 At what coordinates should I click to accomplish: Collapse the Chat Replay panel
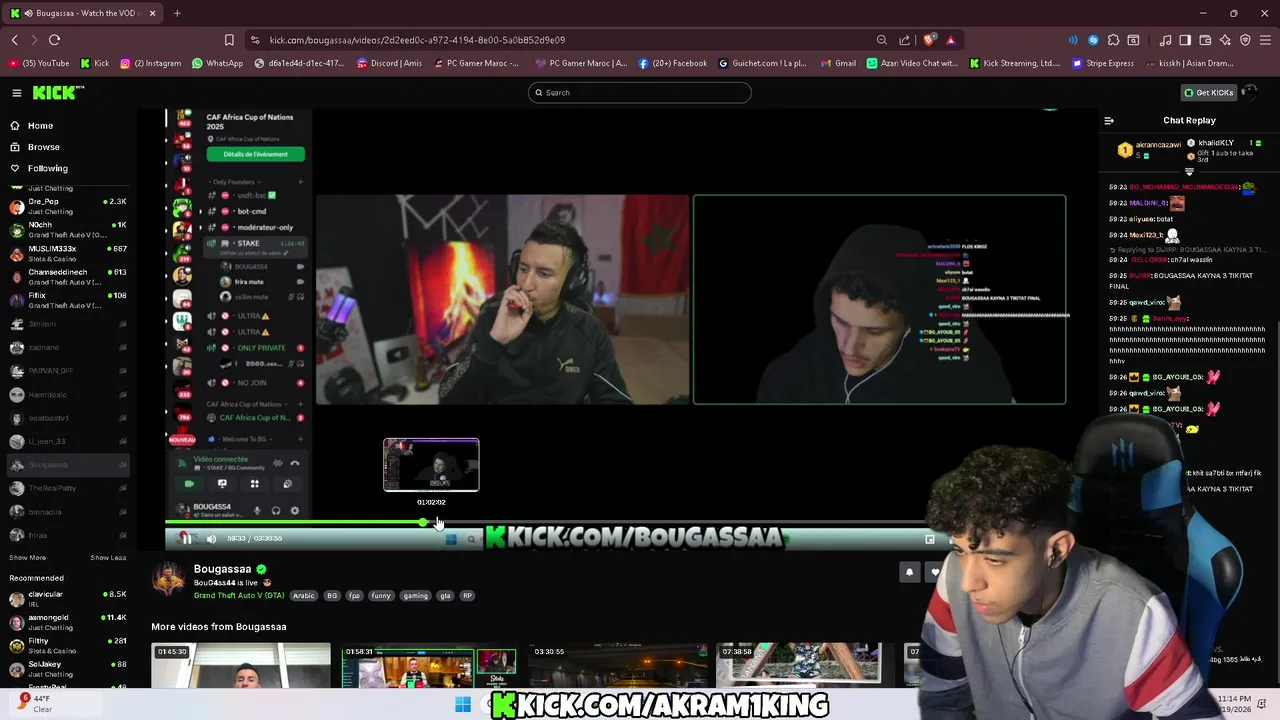click(x=1109, y=120)
